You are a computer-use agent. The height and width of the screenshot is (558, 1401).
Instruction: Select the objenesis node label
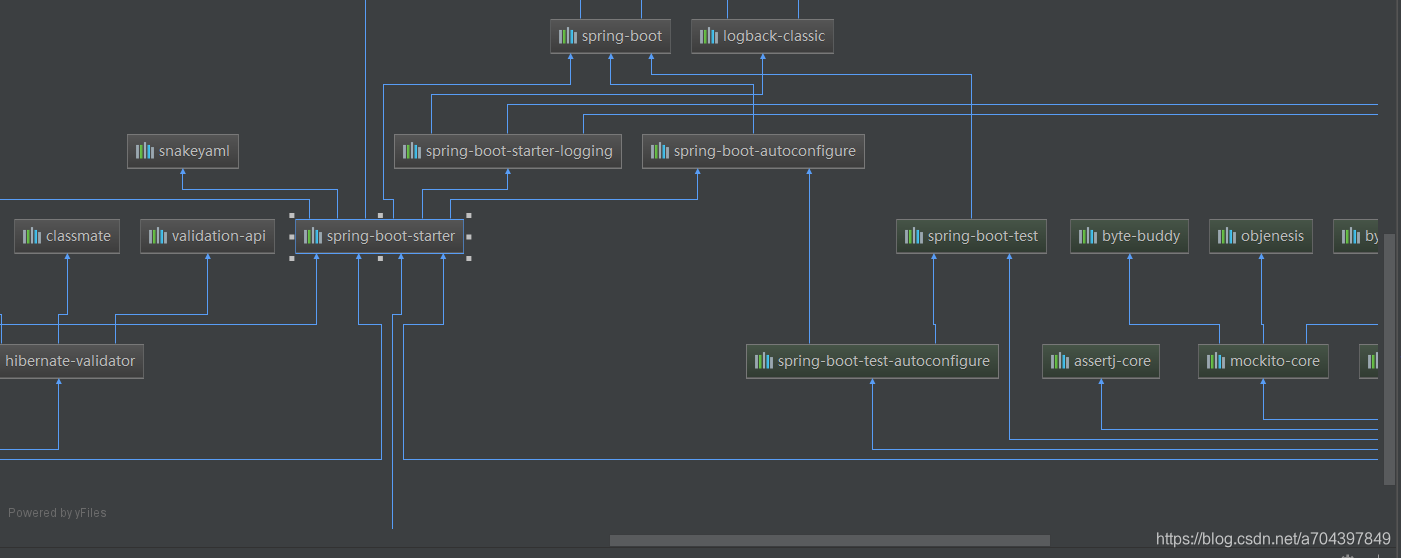point(1273,237)
